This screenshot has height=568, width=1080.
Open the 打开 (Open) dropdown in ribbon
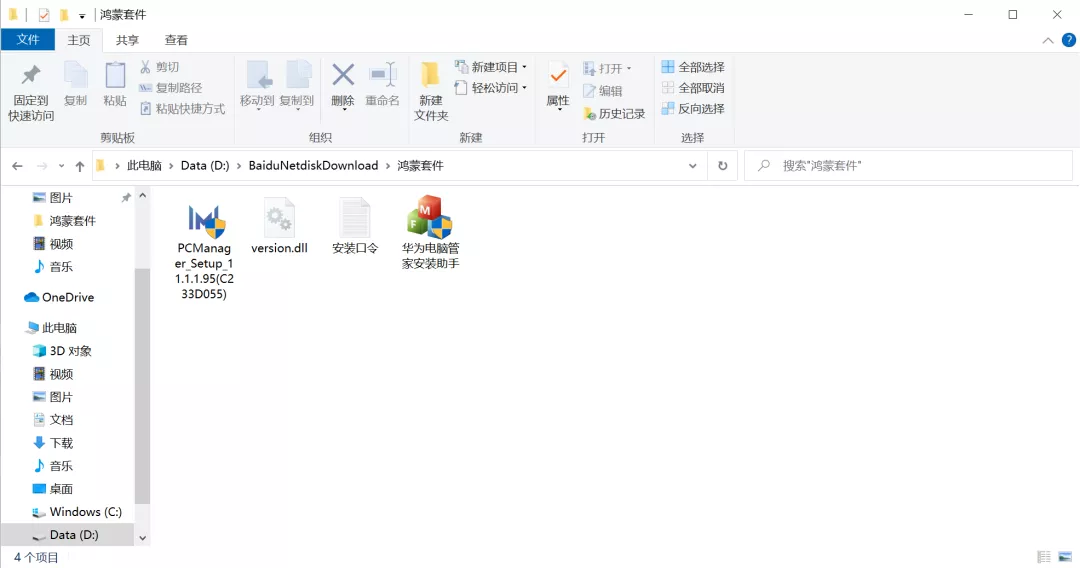pos(607,68)
